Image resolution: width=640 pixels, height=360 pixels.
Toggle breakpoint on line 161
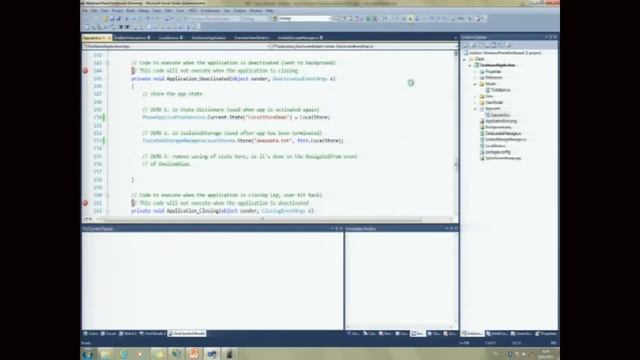coord(85,203)
